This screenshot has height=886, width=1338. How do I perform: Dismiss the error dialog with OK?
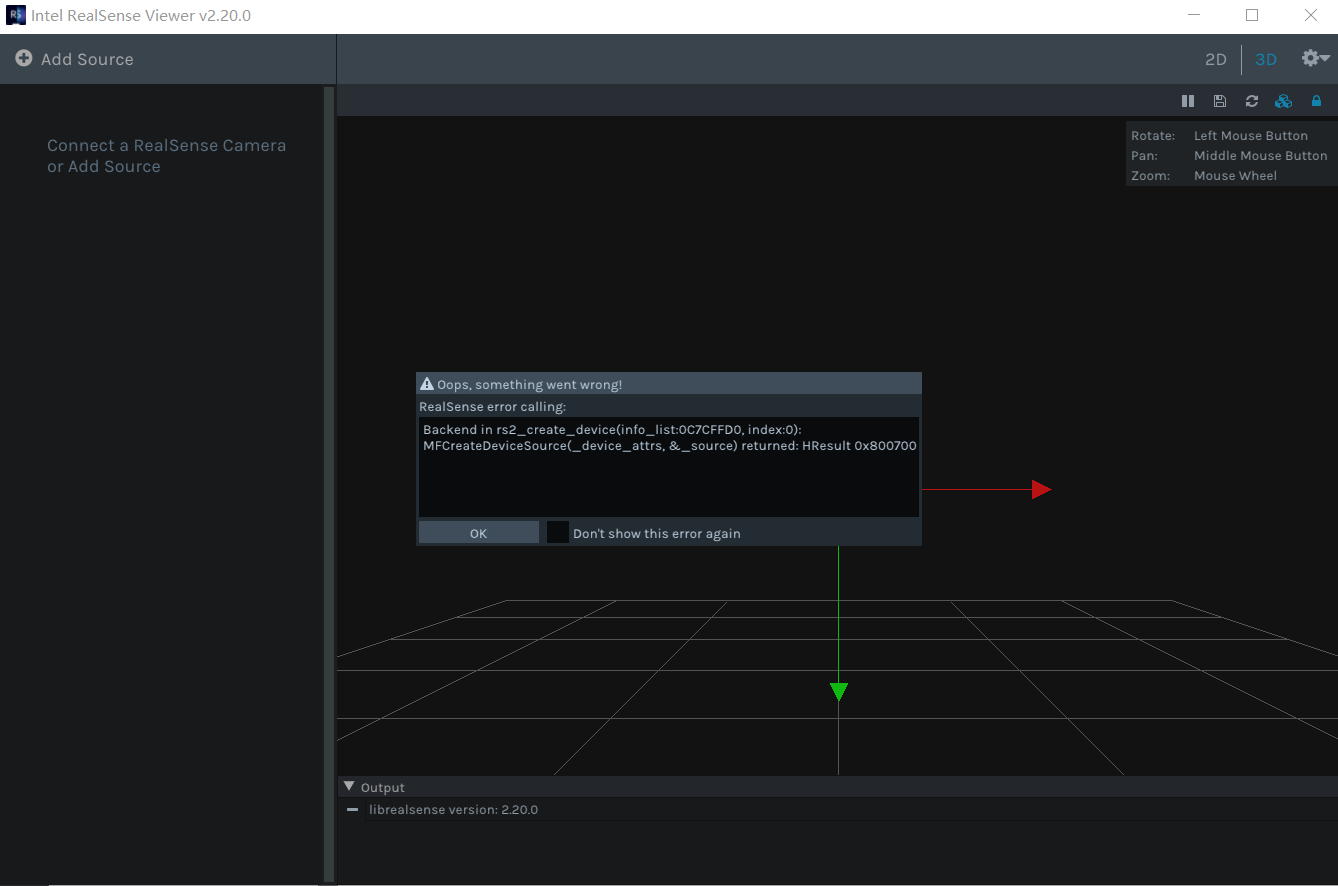(479, 533)
